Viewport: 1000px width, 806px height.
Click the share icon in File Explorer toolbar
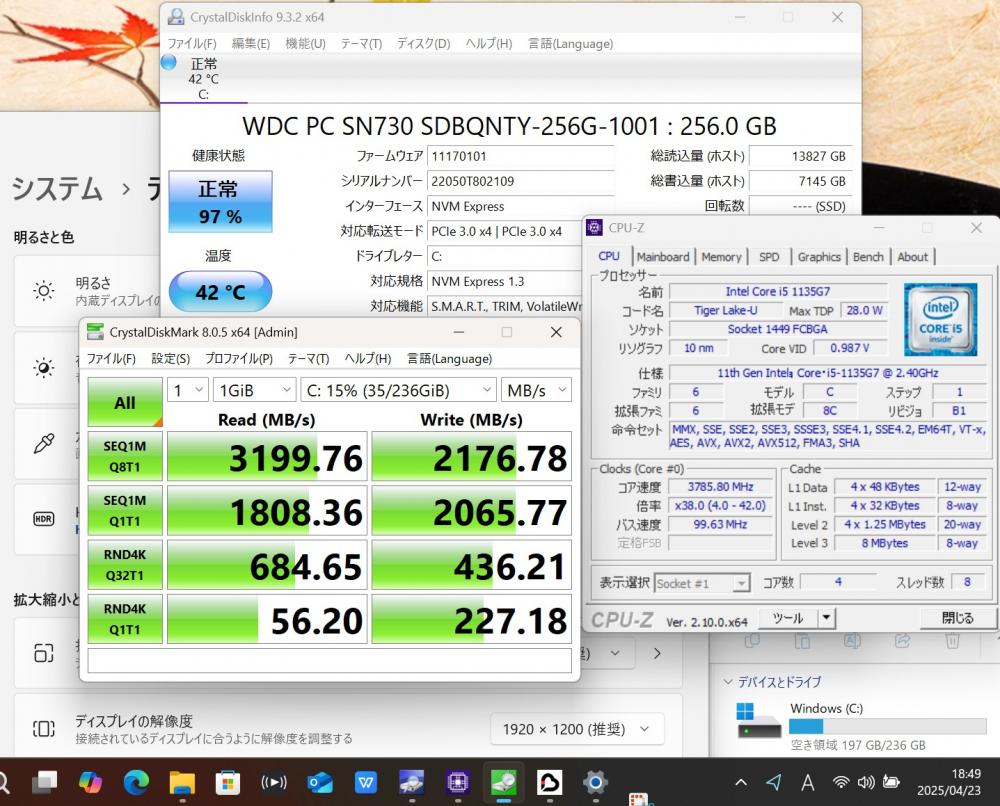[902, 640]
